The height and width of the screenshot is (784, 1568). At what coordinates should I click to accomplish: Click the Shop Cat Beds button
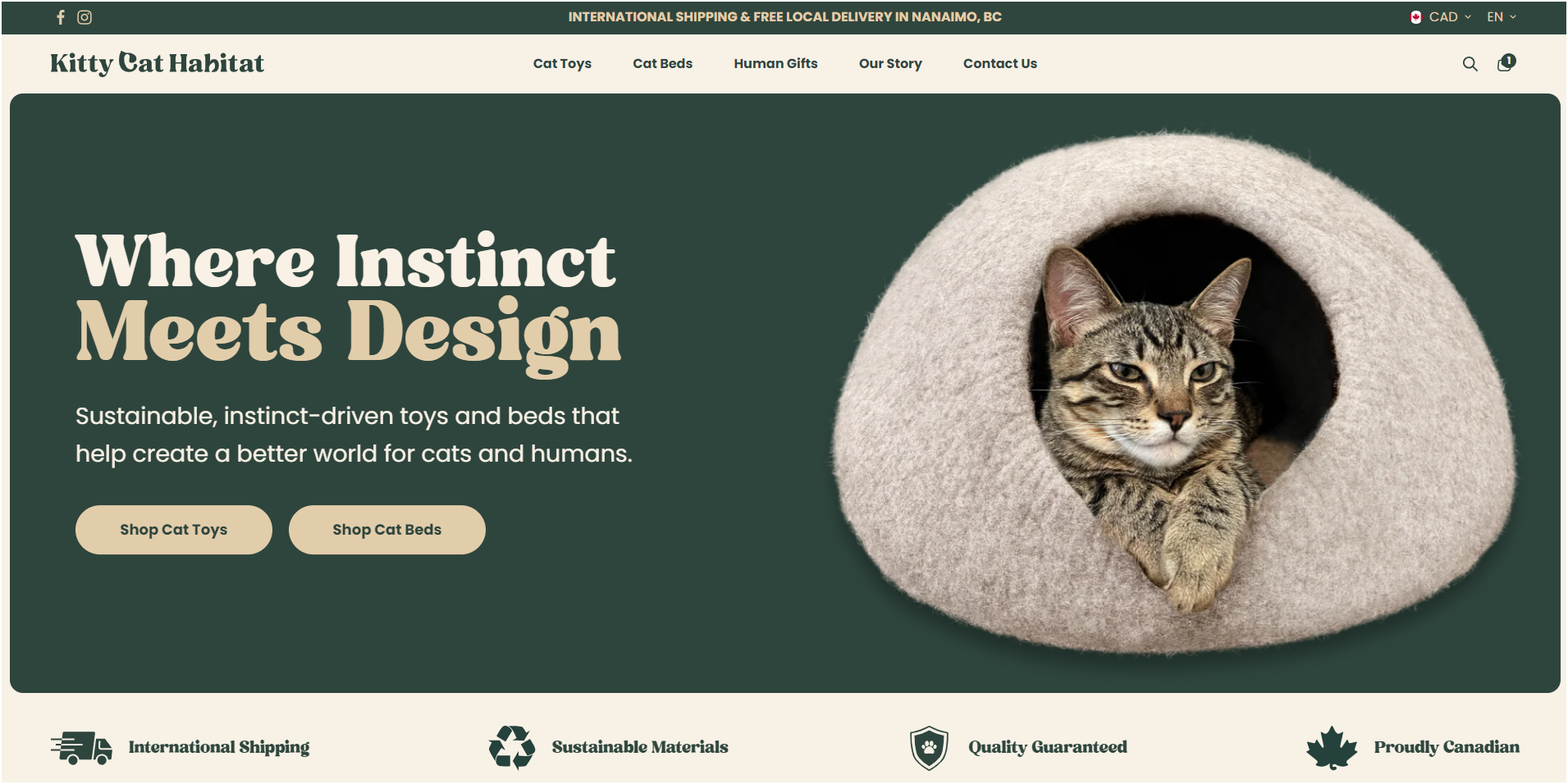387,530
